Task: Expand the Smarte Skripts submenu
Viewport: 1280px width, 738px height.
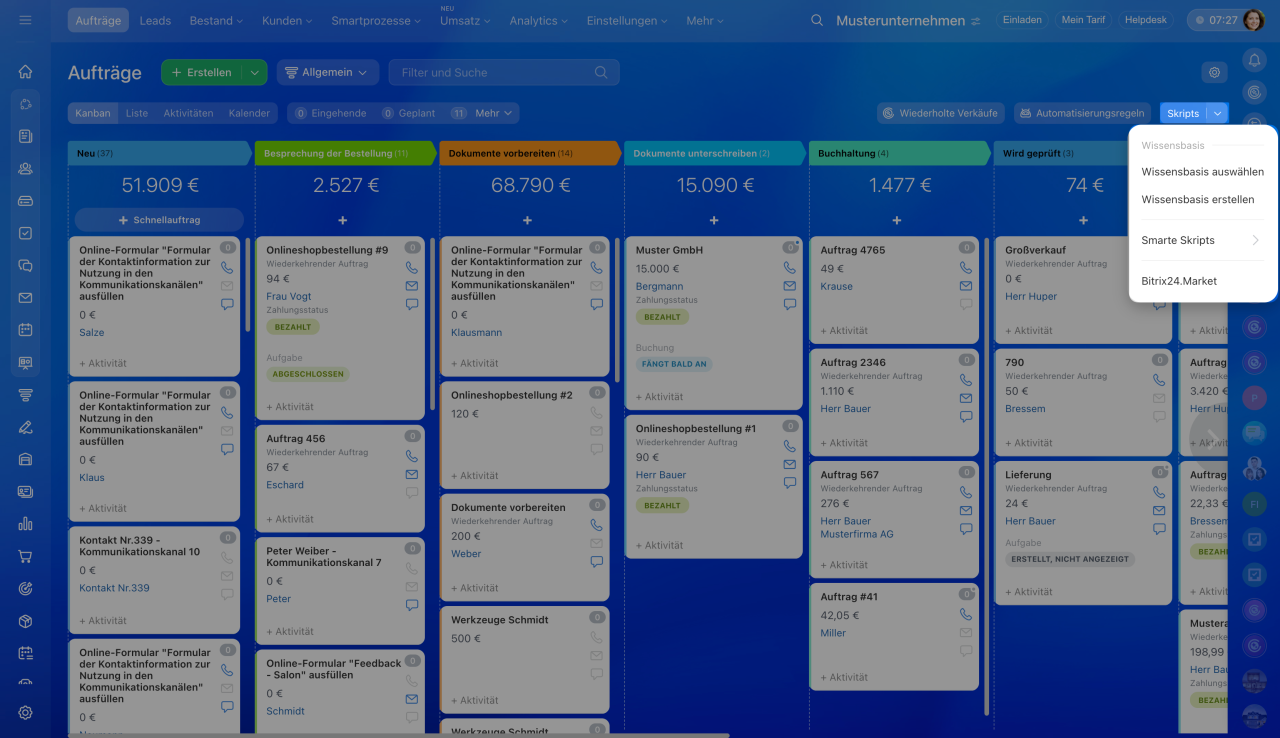Action: coord(1202,240)
